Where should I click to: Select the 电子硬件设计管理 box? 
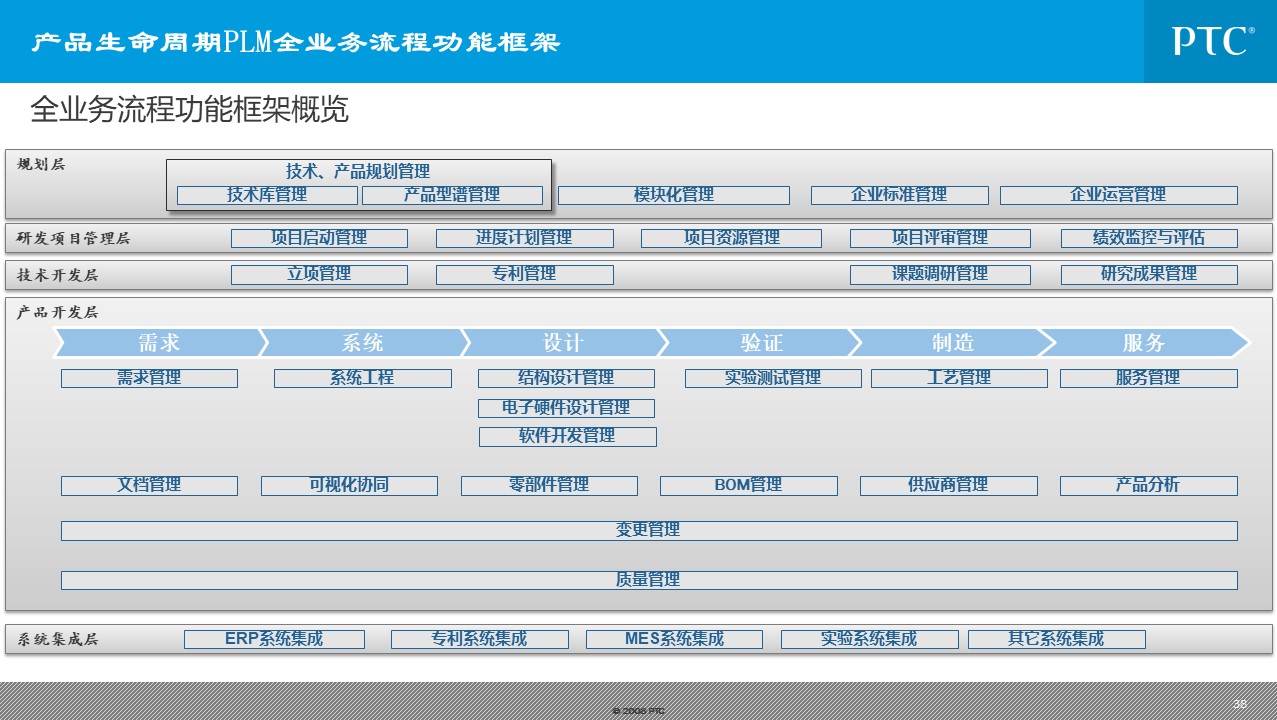click(x=566, y=408)
